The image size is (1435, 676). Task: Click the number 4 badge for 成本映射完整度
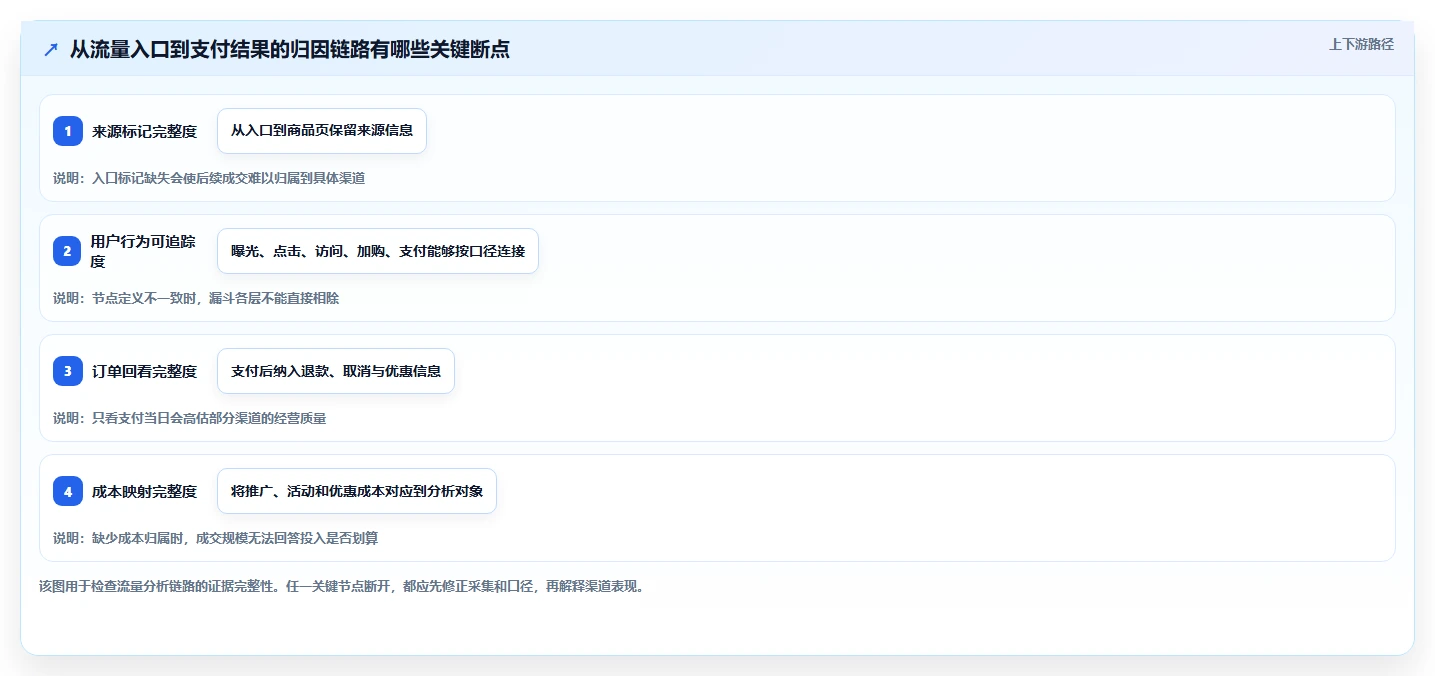(x=68, y=491)
